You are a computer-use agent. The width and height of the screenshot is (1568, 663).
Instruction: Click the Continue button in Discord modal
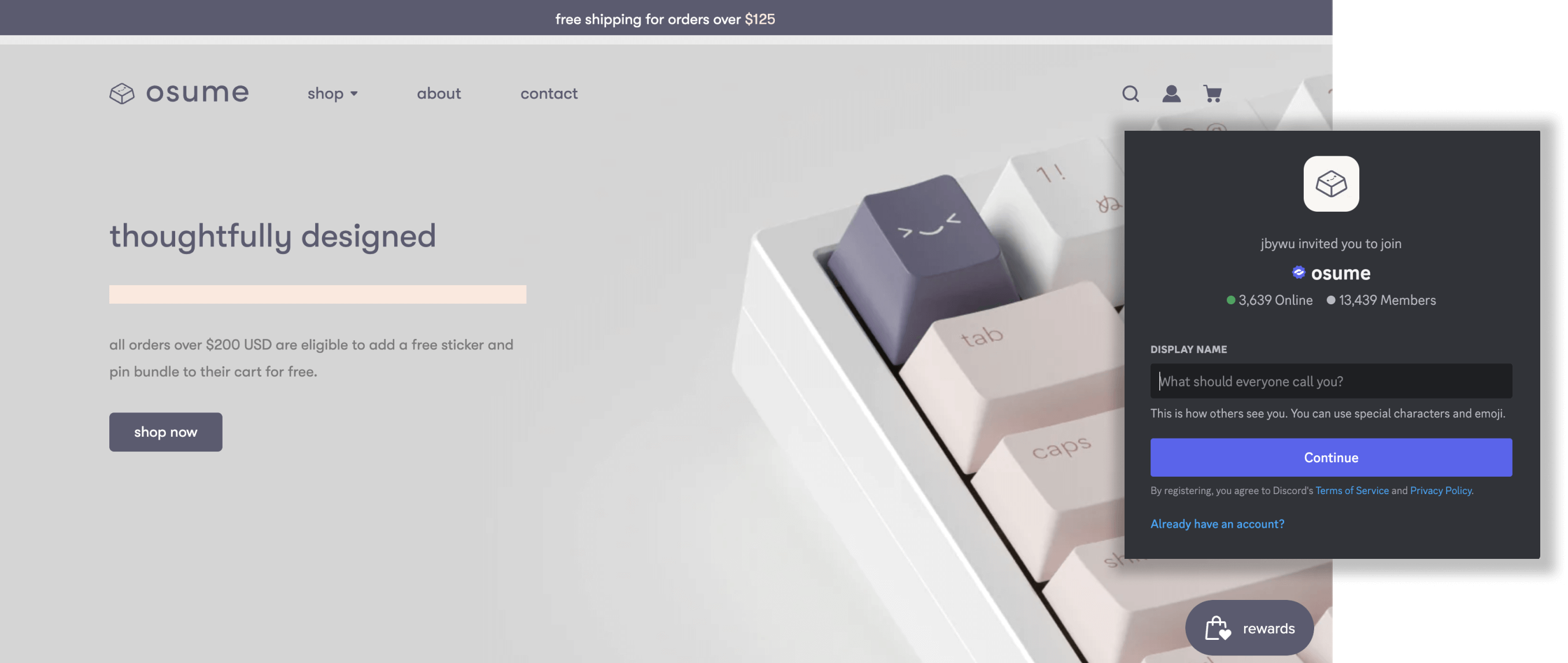(1330, 457)
